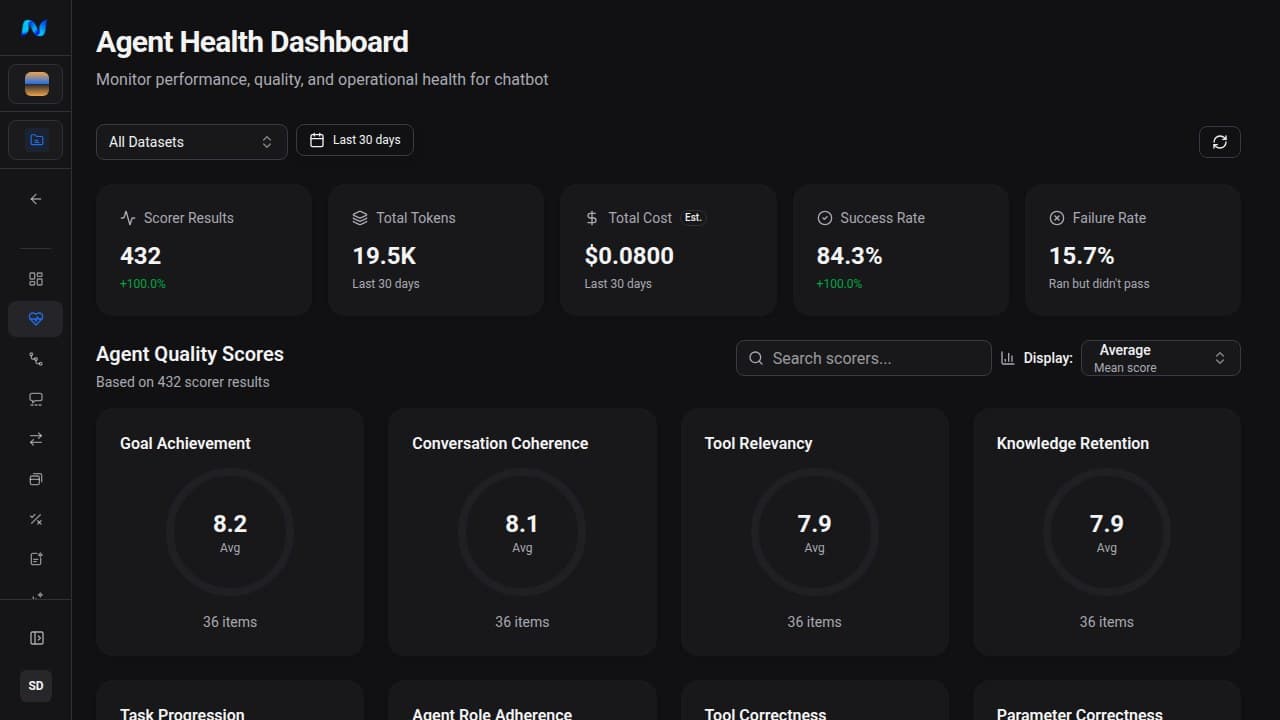Click the swap arrows sidebar icon

(x=36, y=439)
